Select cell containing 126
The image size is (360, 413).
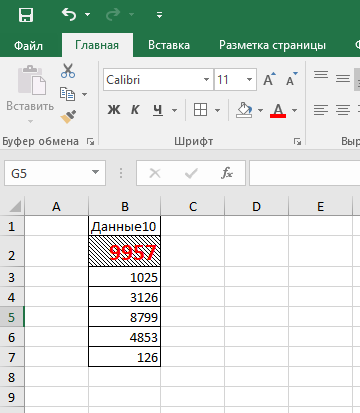[x=125, y=357]
